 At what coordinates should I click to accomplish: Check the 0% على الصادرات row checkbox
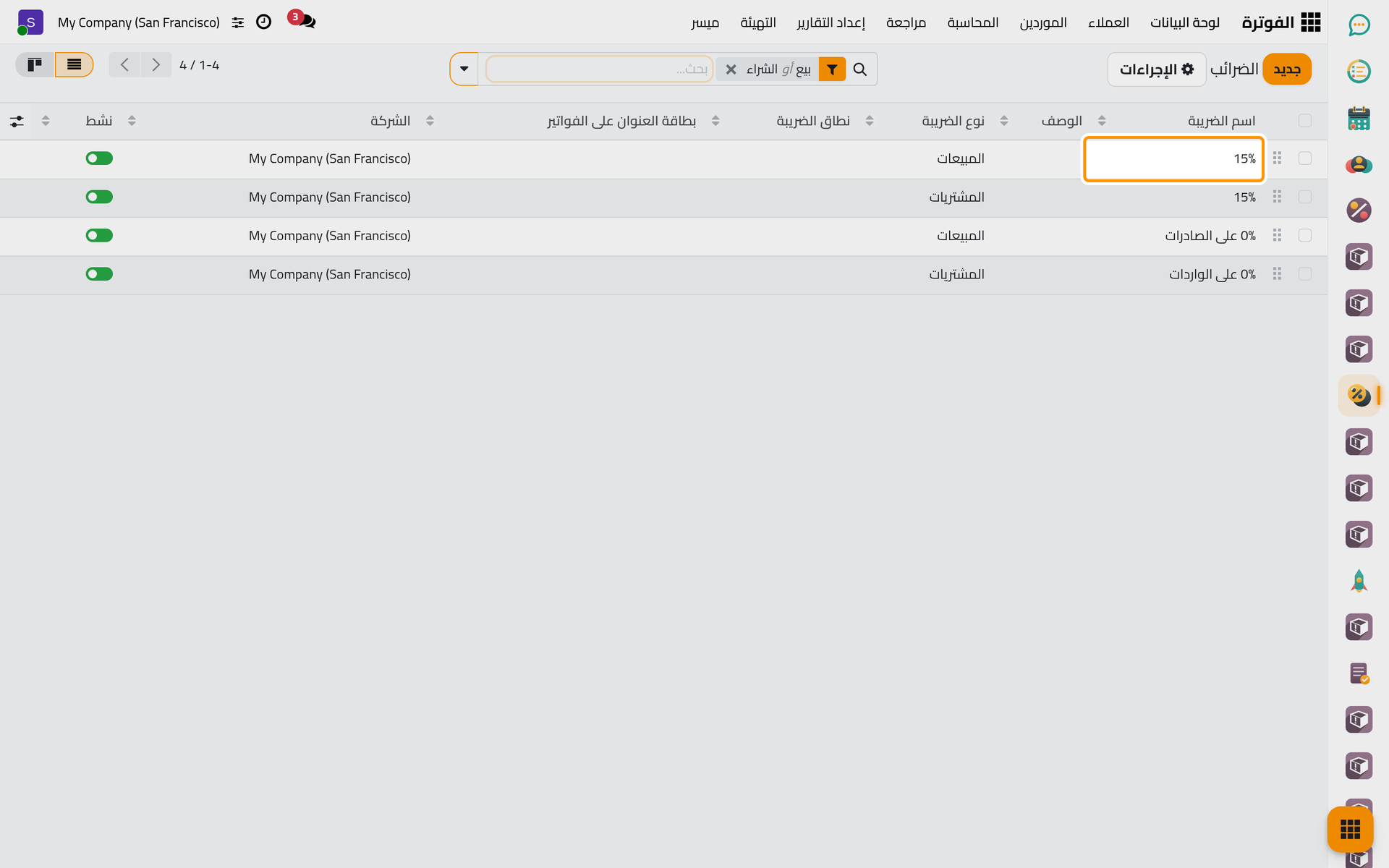click(x=1305, y=236)
